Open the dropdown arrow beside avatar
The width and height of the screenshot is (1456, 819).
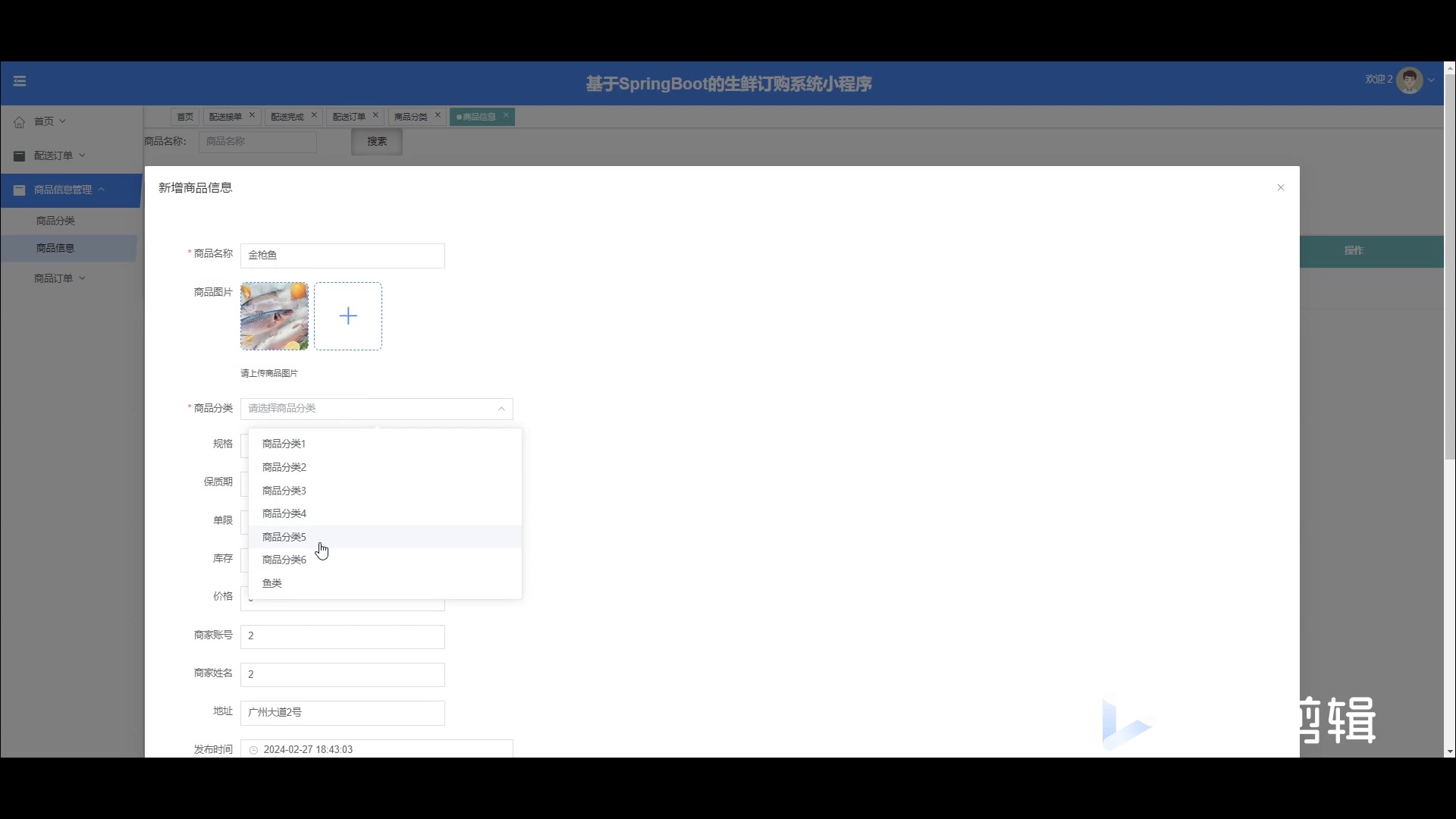click(x=1431, y=80)
